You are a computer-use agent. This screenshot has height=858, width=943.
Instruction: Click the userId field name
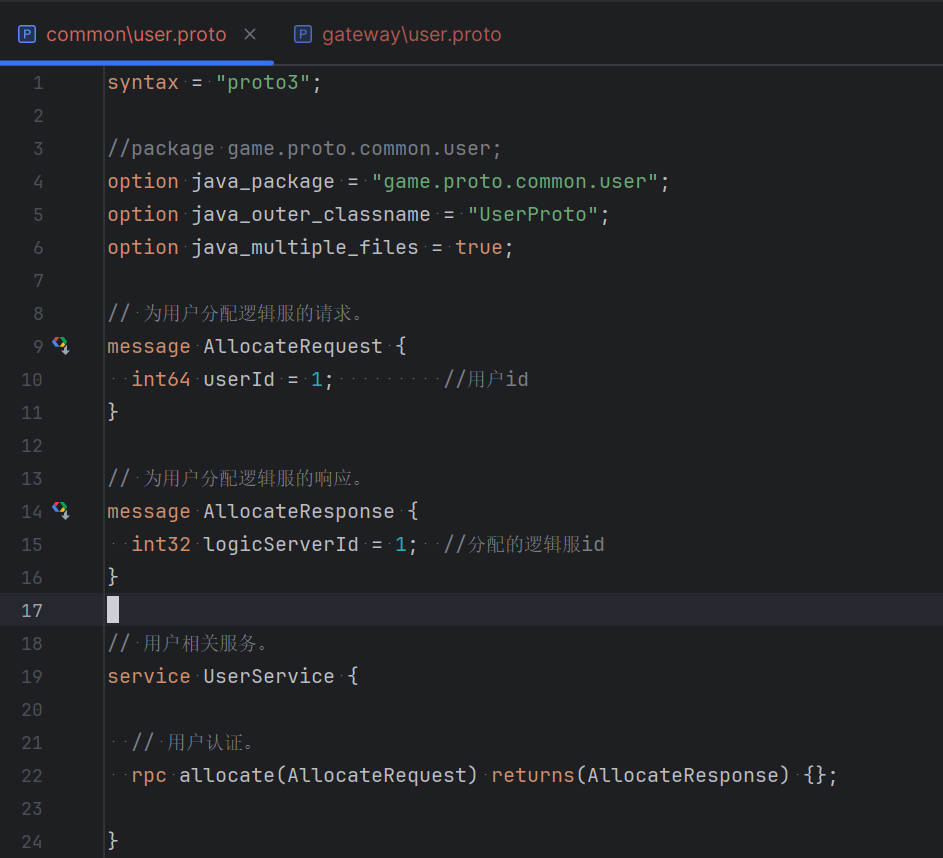[x=239, y=379]
